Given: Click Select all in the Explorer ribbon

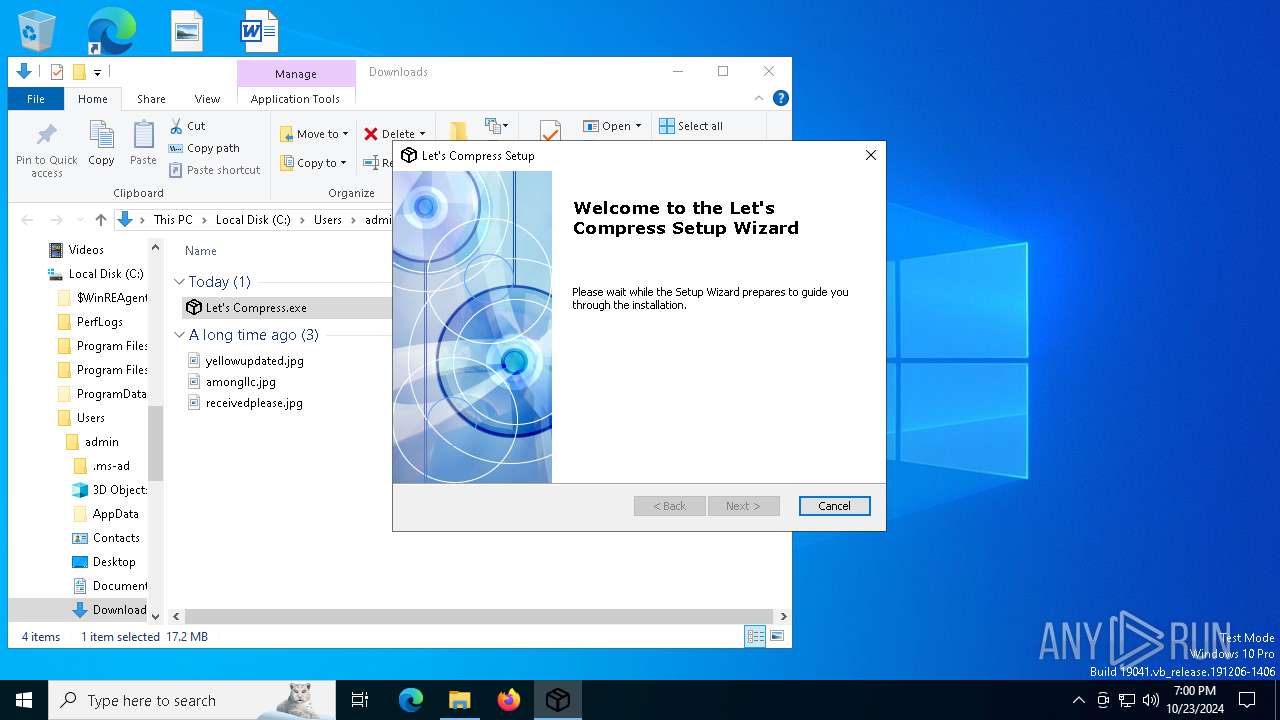Looking at the screenshot, I should coord(691,126).
